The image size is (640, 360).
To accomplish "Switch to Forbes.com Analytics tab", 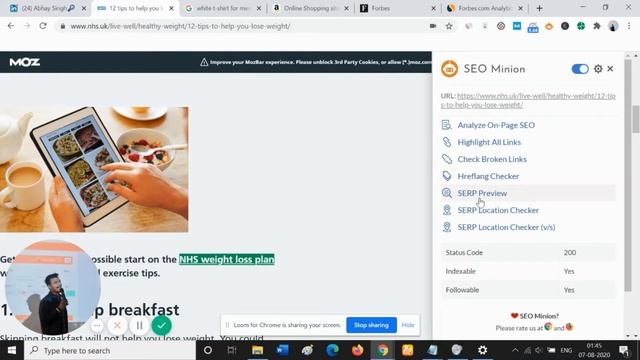I will coord(484,8).
